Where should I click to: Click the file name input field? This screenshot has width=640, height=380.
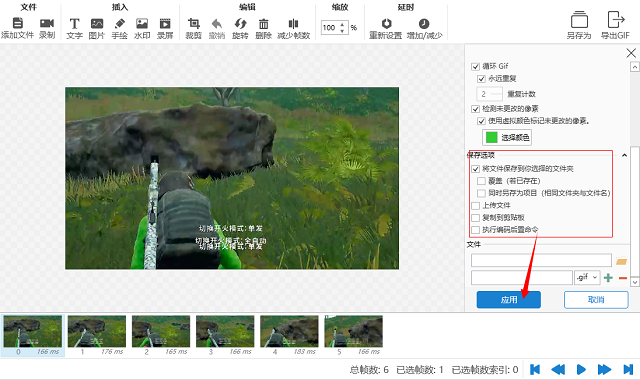point(522,278)
